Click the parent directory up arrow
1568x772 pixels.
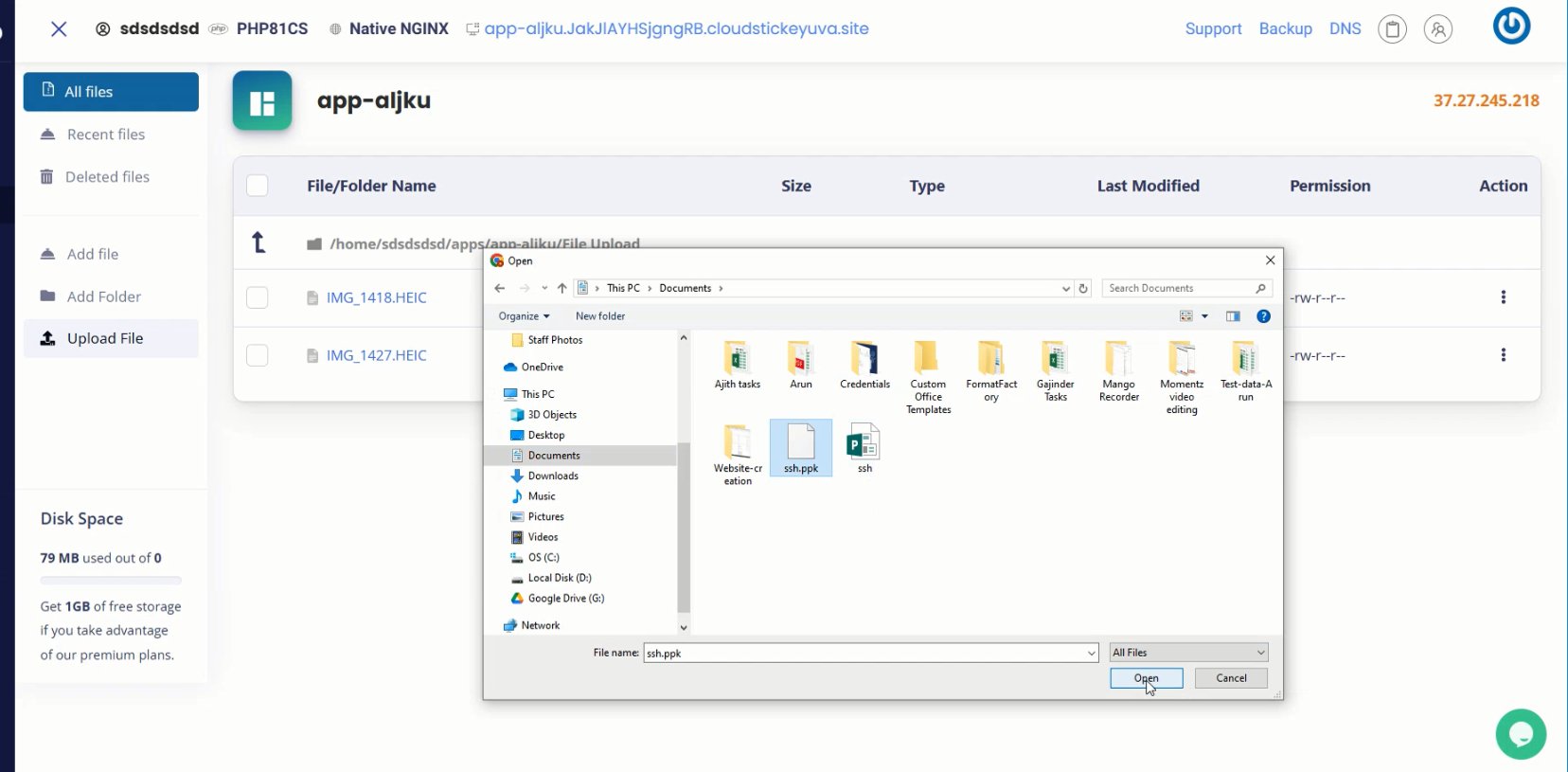(258, 243)
